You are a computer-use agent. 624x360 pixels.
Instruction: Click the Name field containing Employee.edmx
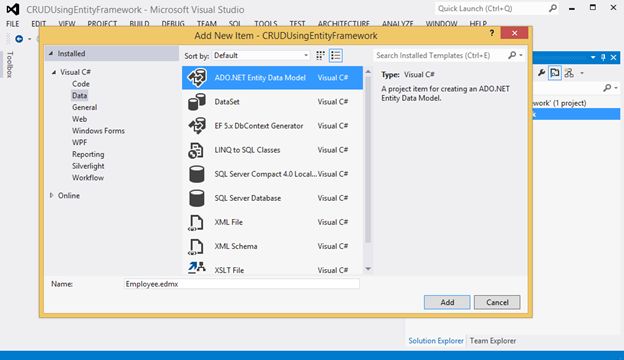click(x=242, y=284)
